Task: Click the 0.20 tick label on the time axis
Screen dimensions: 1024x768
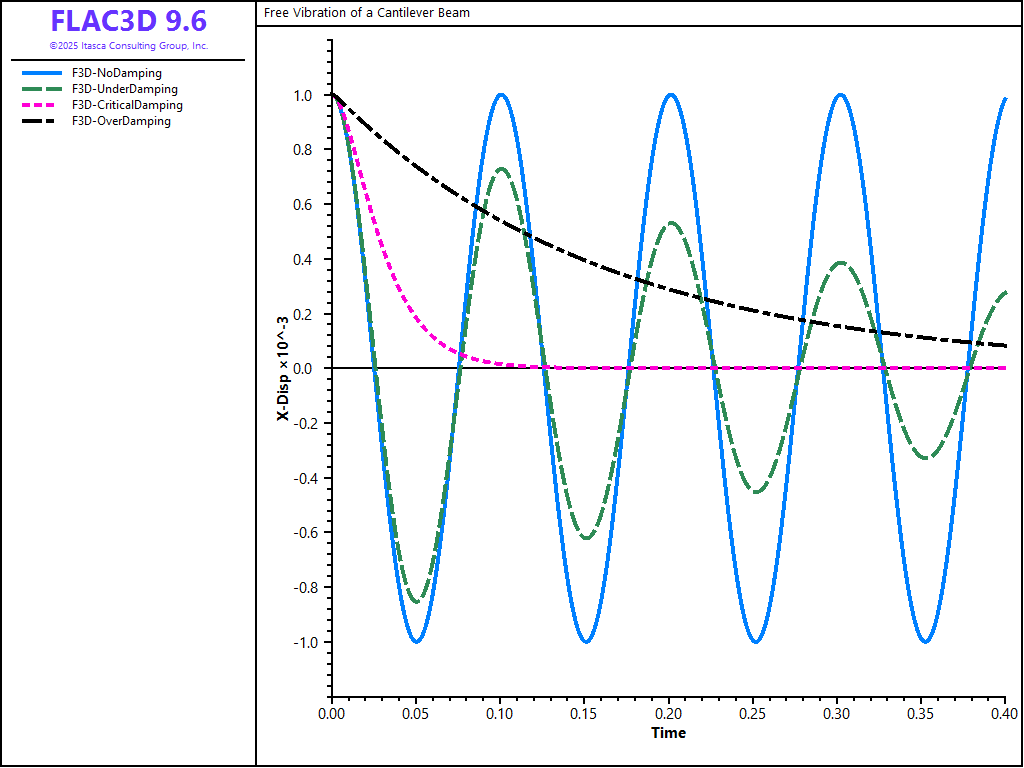Action: [x=668, y=714]
